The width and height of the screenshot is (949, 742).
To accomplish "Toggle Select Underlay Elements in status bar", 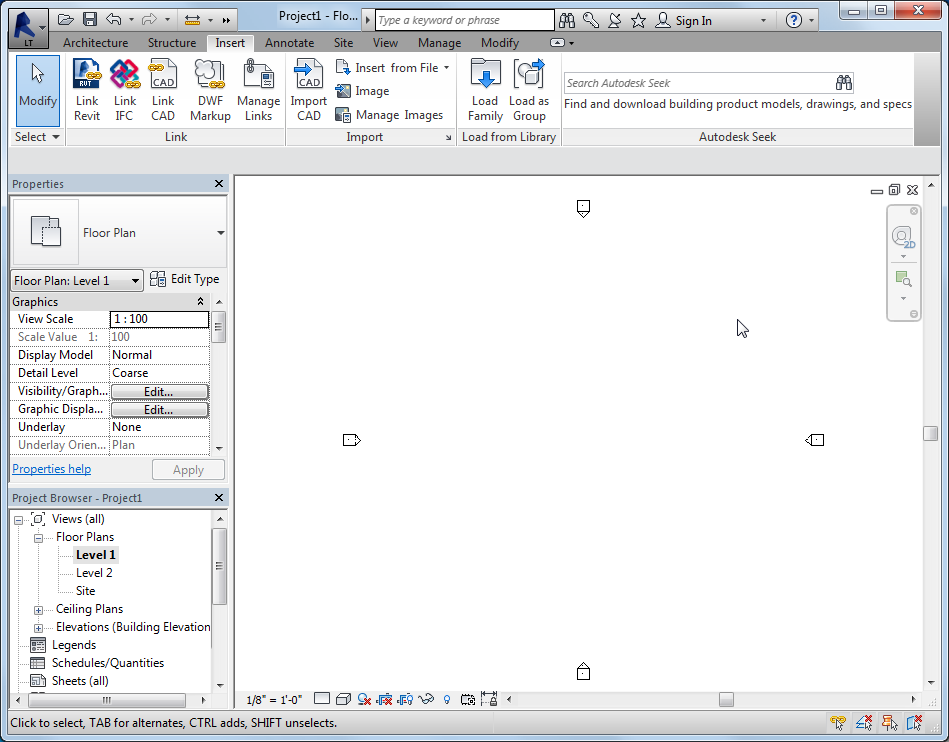I will pos(864,722).
